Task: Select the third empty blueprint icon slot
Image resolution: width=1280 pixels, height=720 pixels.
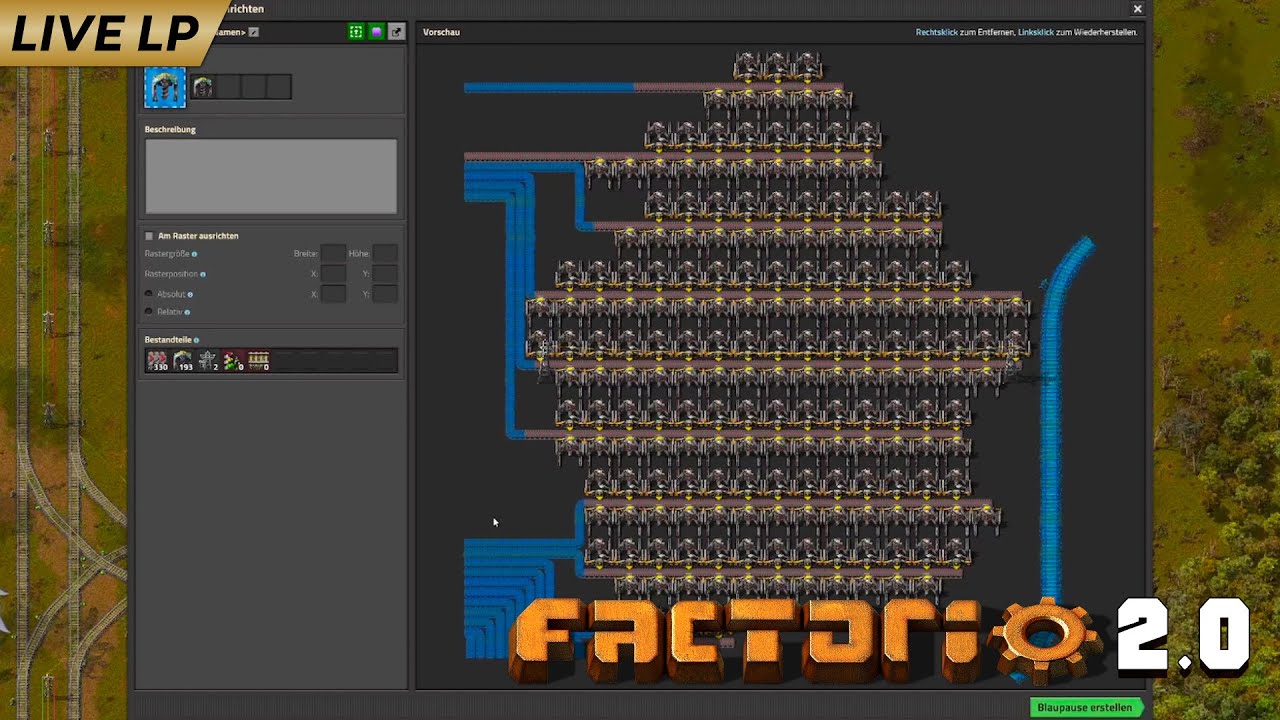Action: click(x=253, y=87)
